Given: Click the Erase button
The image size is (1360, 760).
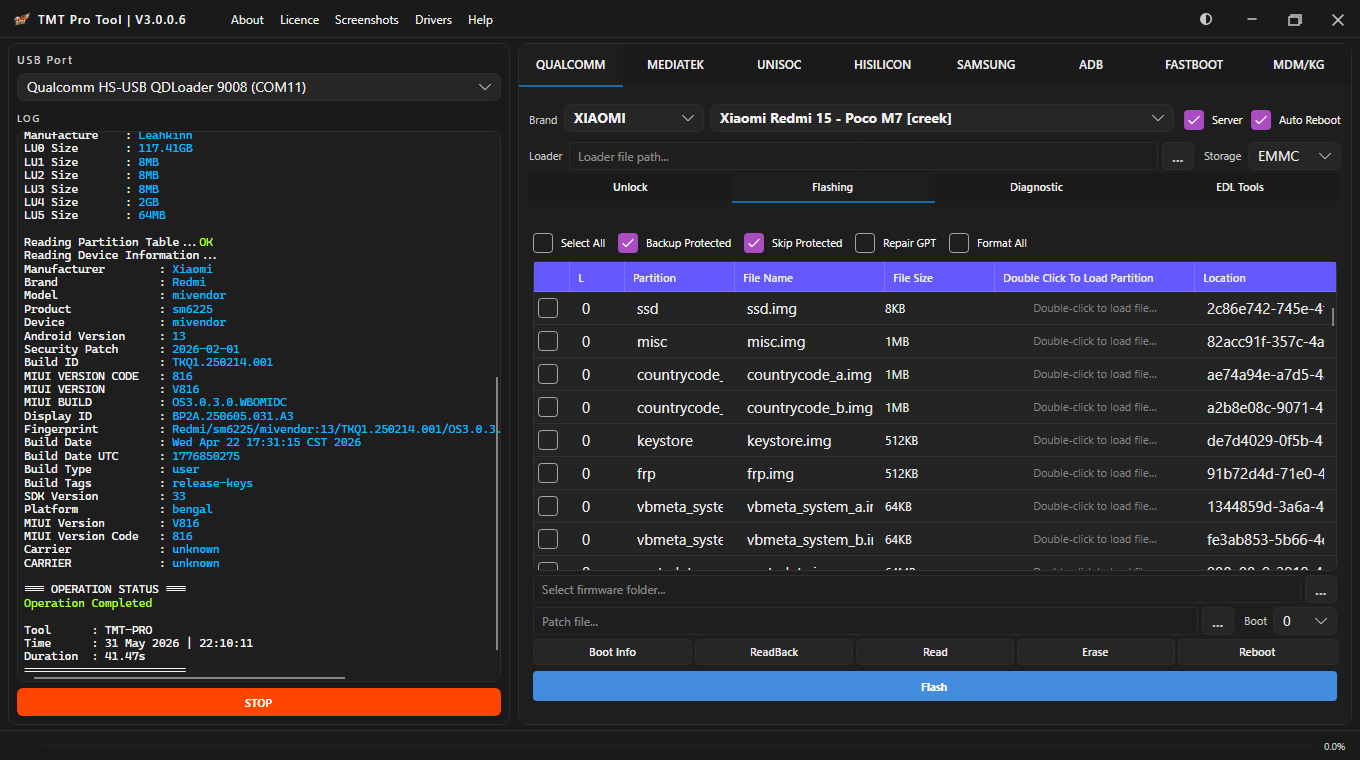Looking at the screenshot, I should 1095,652.
